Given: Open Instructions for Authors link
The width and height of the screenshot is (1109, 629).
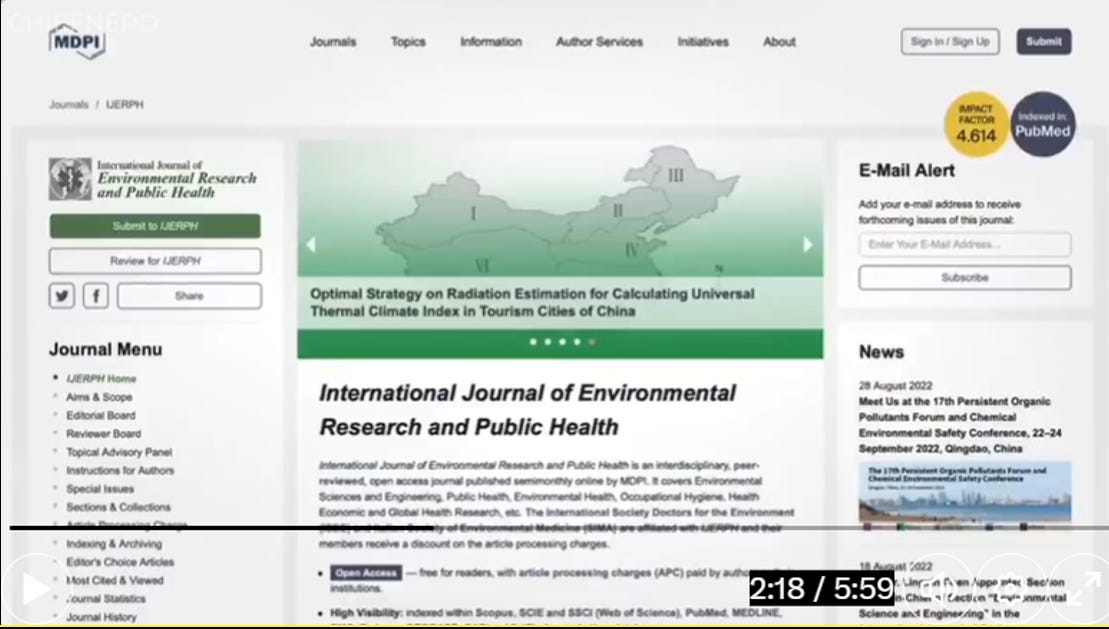Looking at the screenshot, I should [x=120, y=471].
